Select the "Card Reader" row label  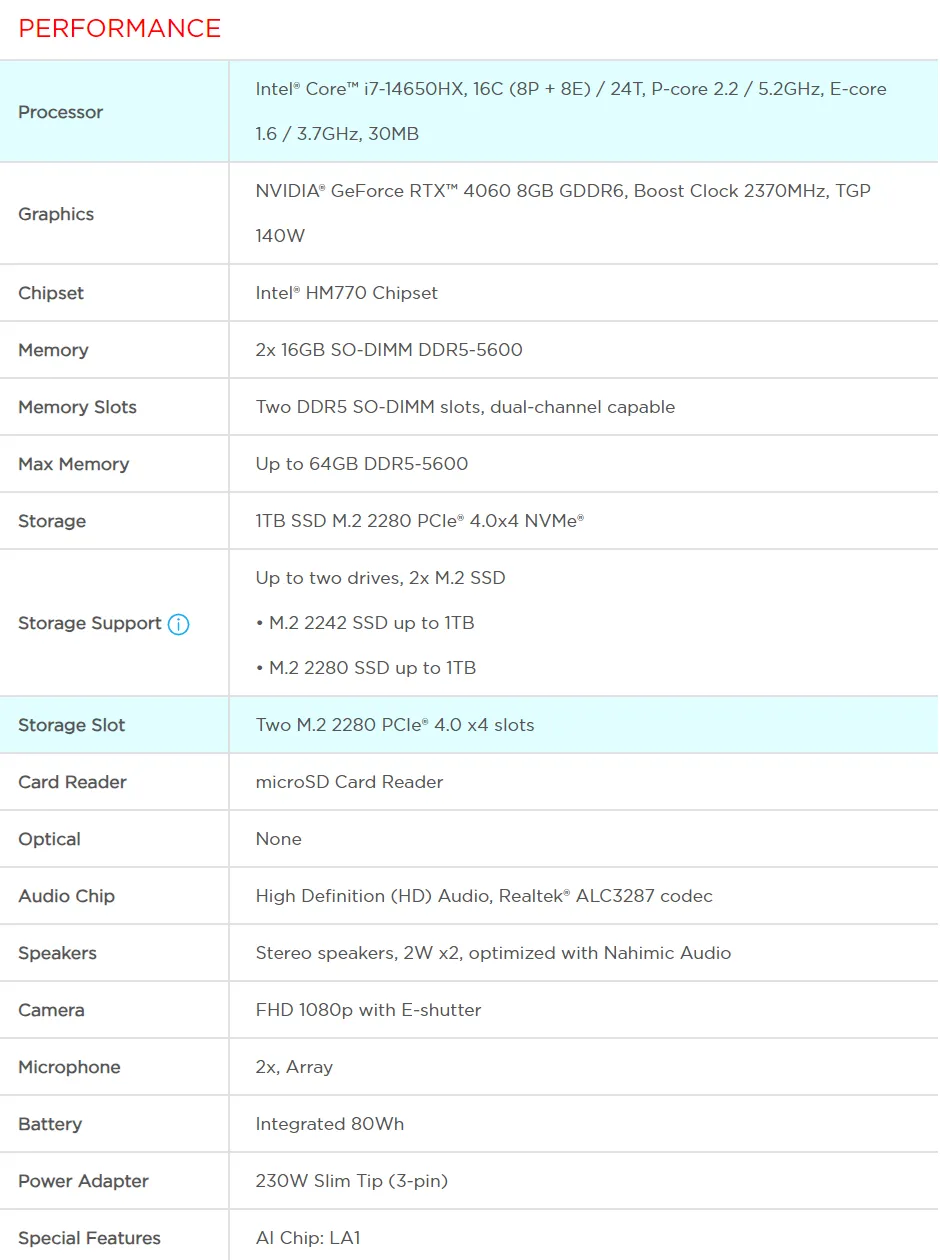pos(72,782)
